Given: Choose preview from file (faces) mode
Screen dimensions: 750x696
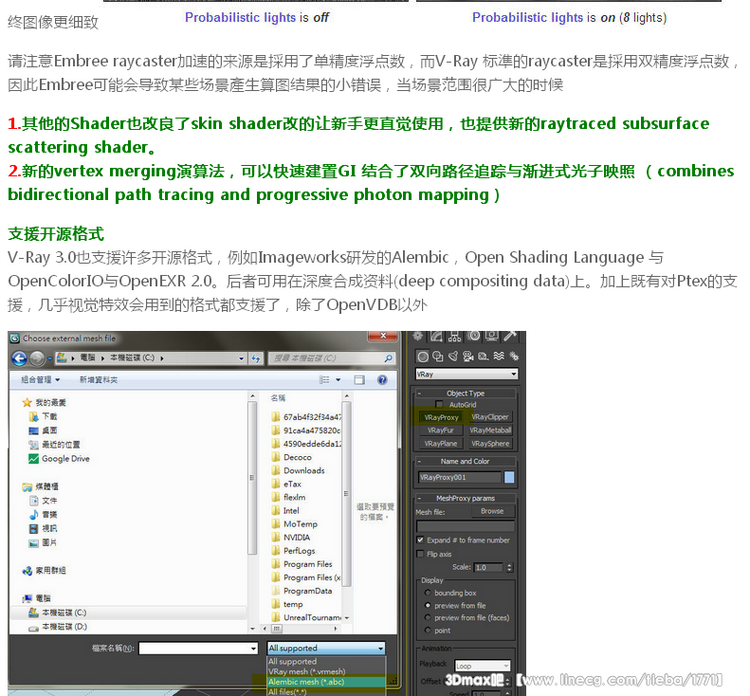Looking at the screenshot, I should (x=428, y=618).
